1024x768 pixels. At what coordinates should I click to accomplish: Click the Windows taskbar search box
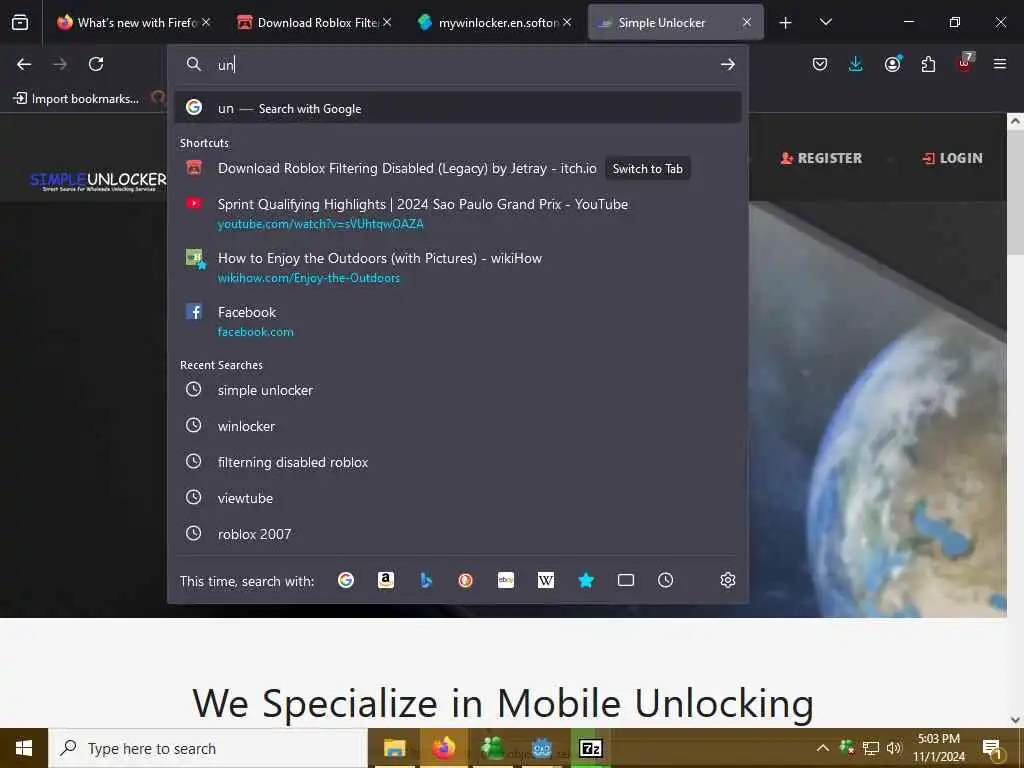click(208, 748)
